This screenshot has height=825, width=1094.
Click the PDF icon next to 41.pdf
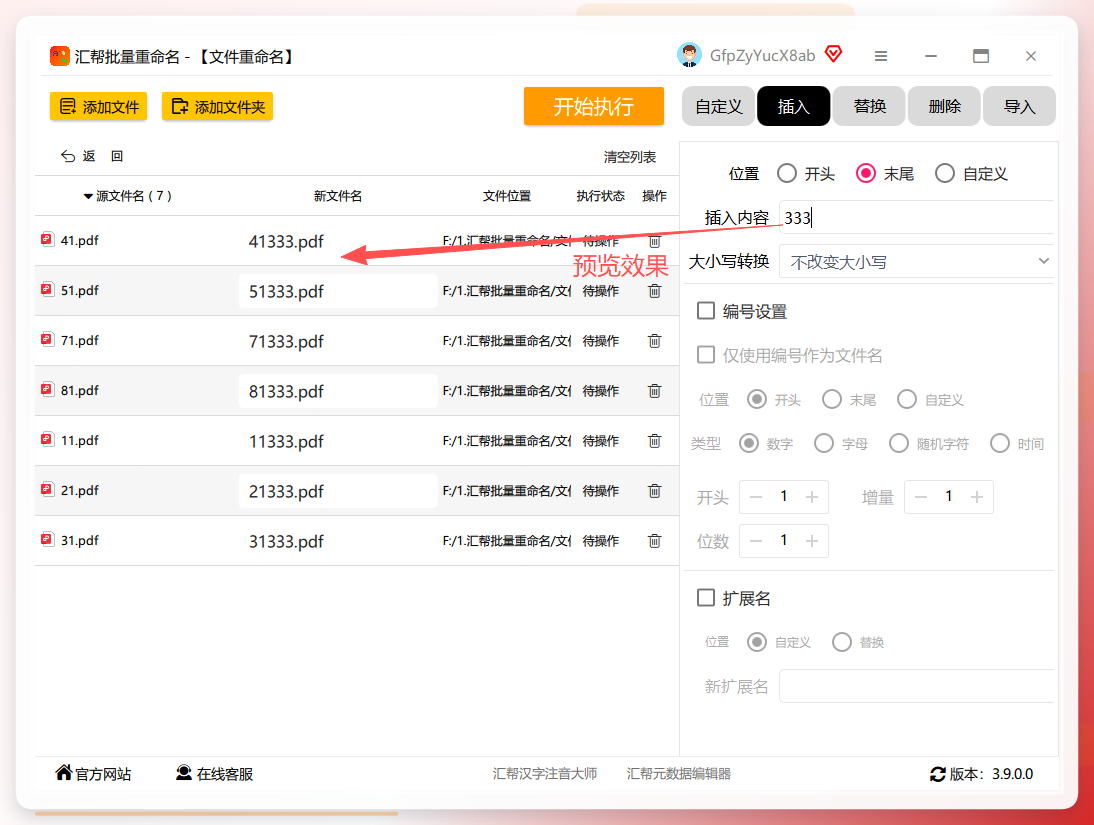(47, 239)
